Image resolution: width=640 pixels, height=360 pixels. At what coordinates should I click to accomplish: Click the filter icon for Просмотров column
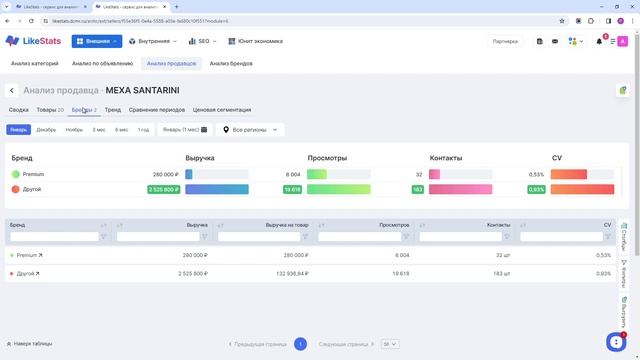[x=406, y=237]
